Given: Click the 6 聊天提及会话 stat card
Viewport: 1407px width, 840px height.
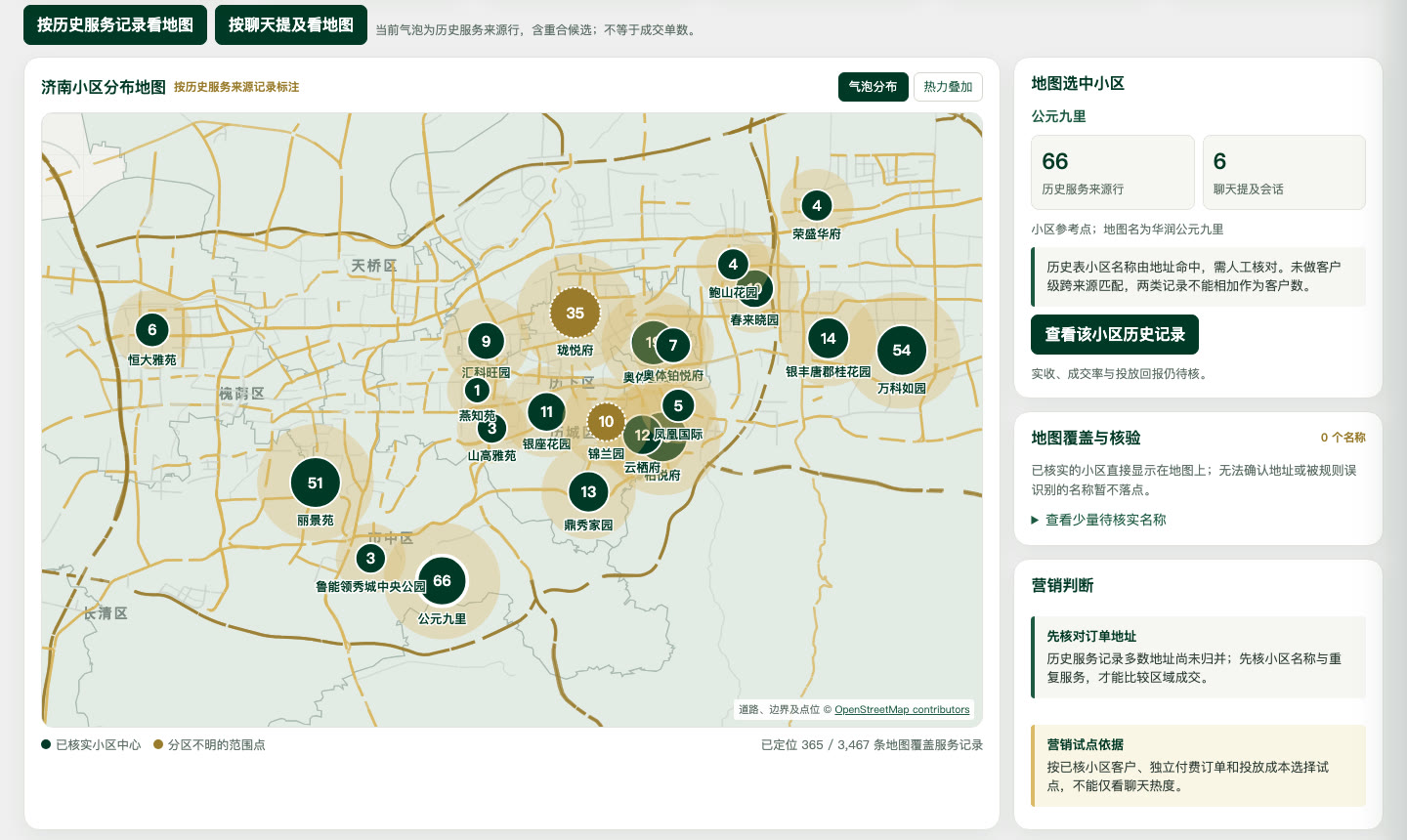Looking at the screenshot, I should point(1284,172).
